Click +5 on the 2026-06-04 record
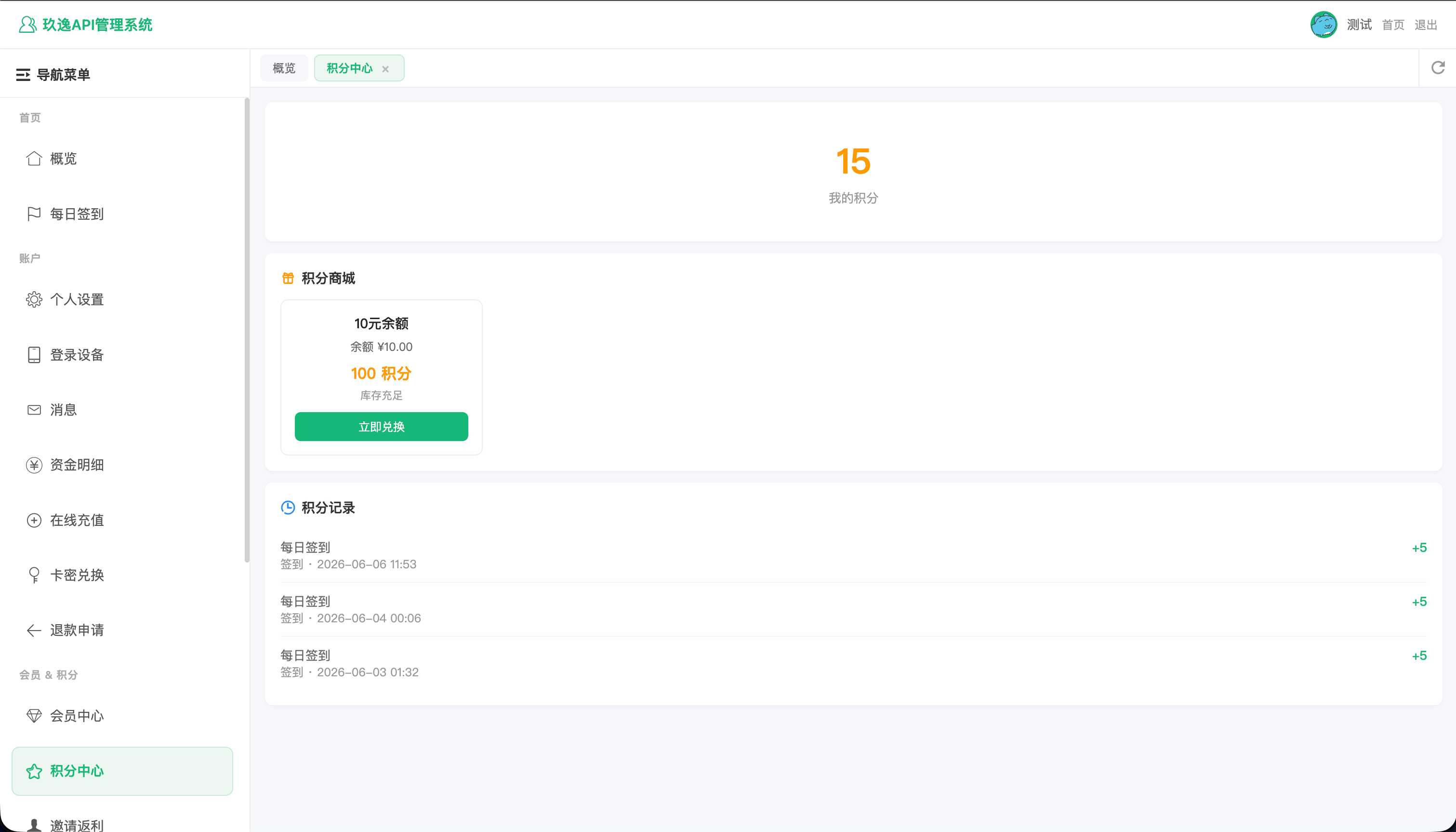Image resolution: width=1456 pixels, height=832 pixels. click(1419, 602)
